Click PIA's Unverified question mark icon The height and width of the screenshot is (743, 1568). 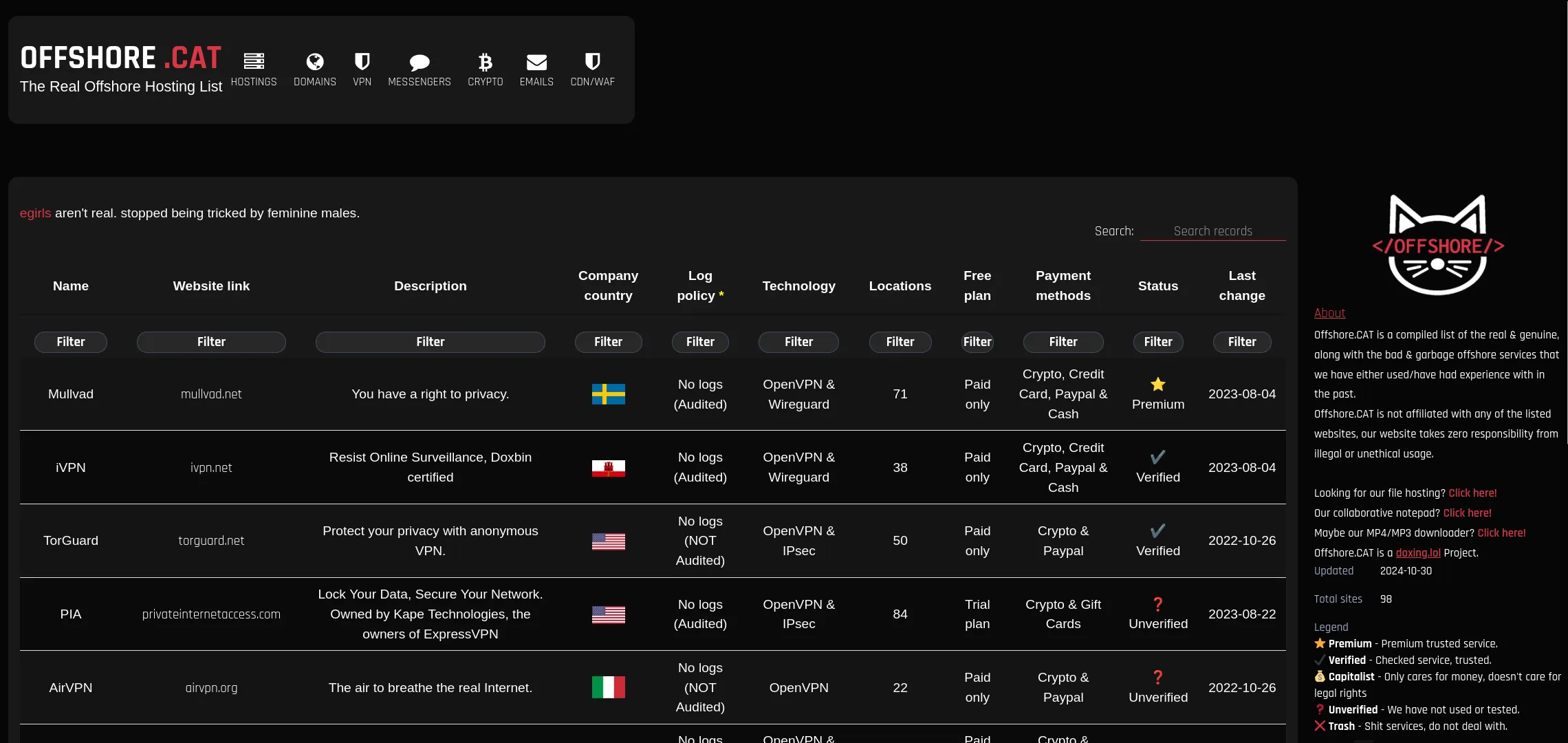click(1158, 604)
